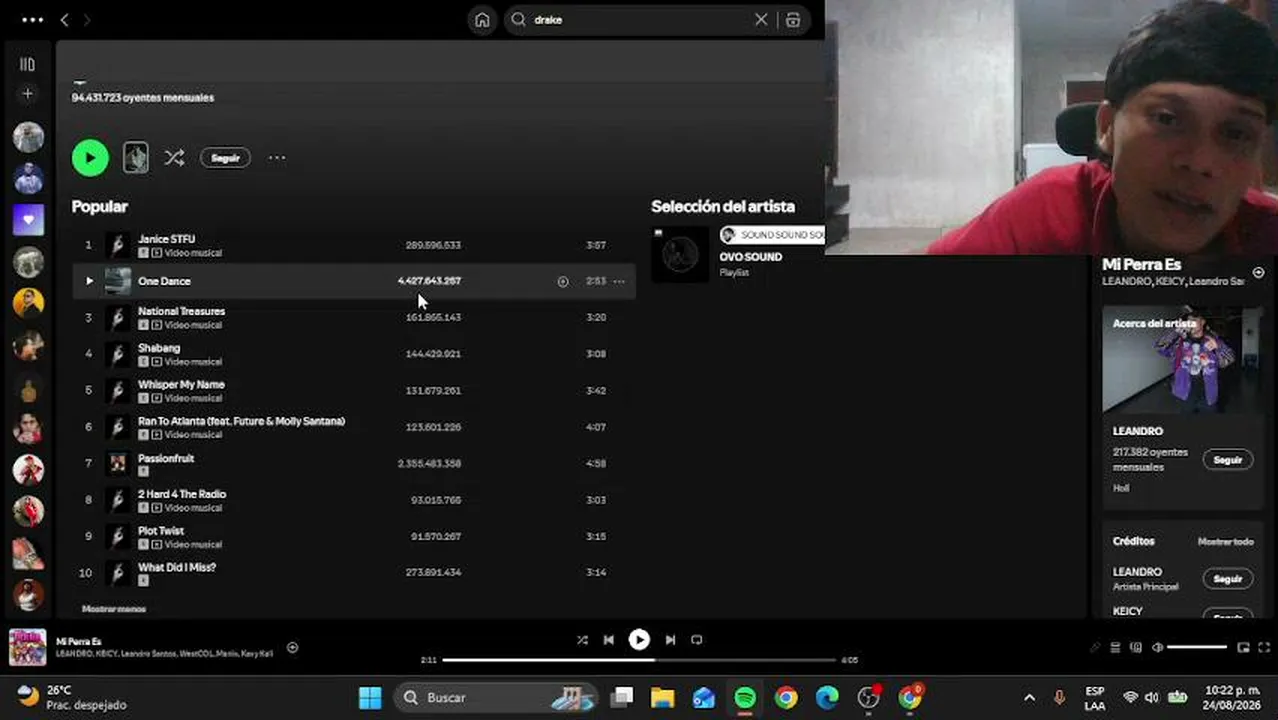Select the Shabang track row

tap(354, 354)
